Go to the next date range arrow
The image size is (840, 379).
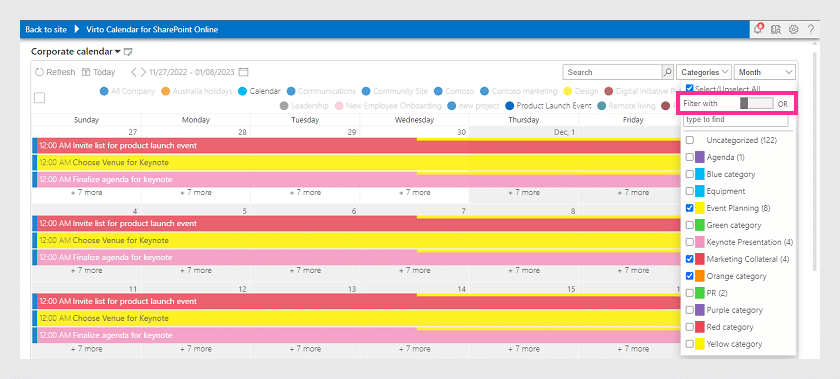[143, 72]
